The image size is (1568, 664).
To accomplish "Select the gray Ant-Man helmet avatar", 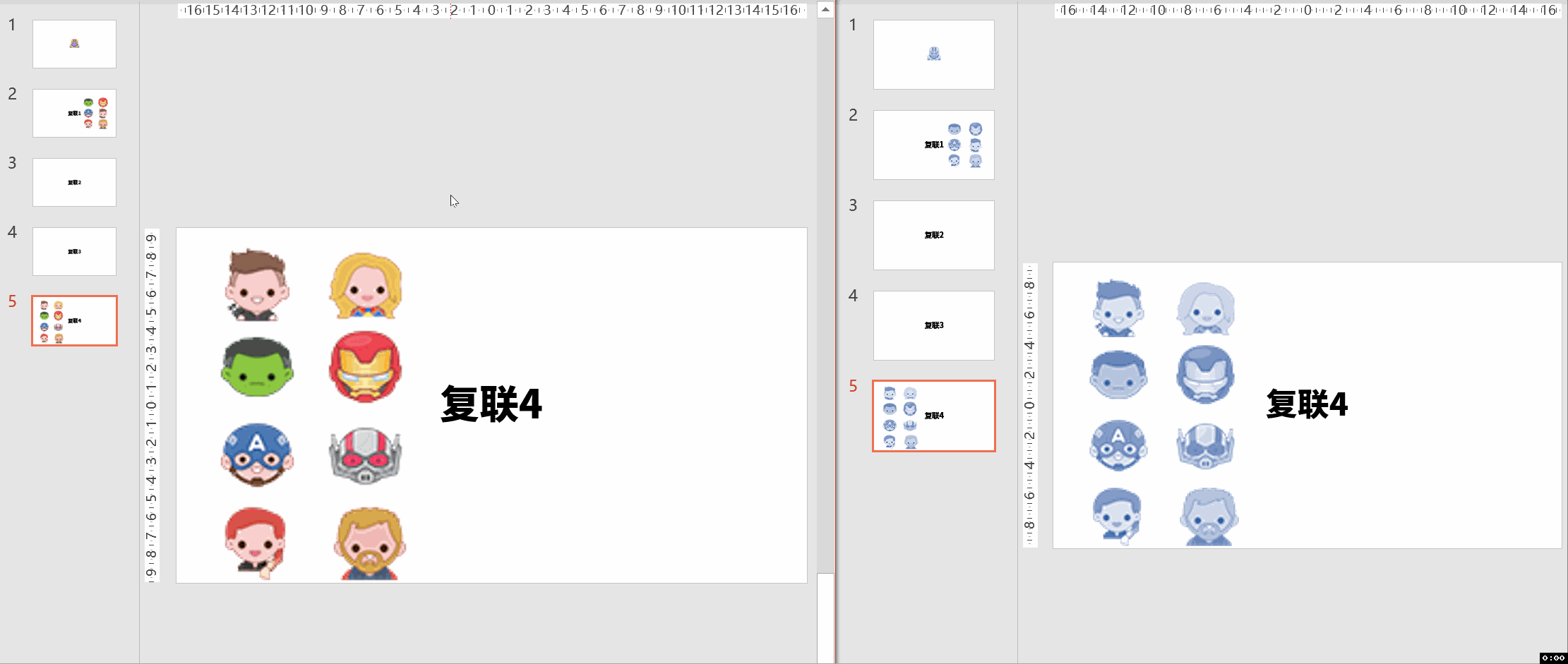I will coord(365,455).
